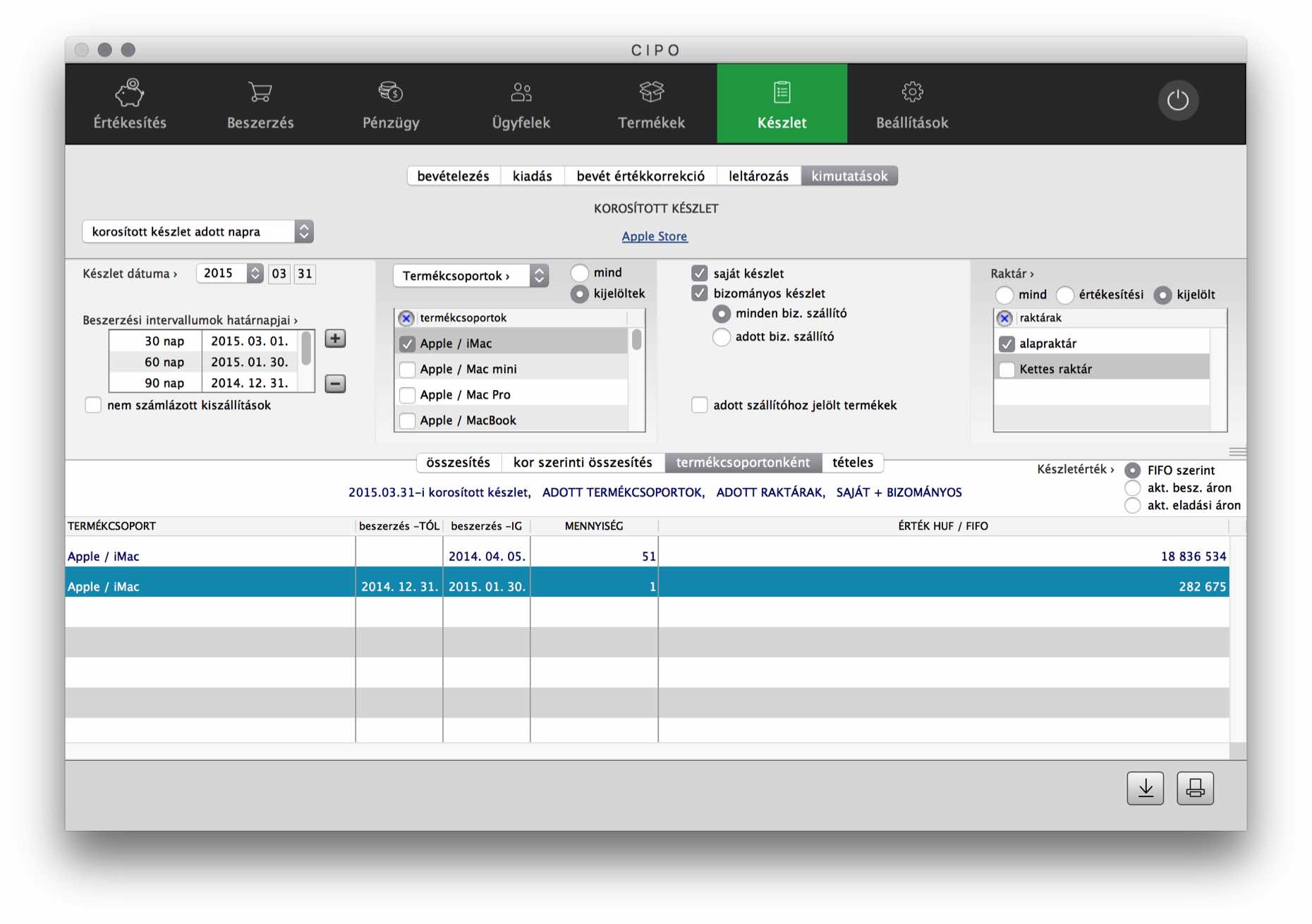Viewport: 1312px width, 924px height.
Task: Open the Értékesítés piggy bank module
Action: [130, 104]
